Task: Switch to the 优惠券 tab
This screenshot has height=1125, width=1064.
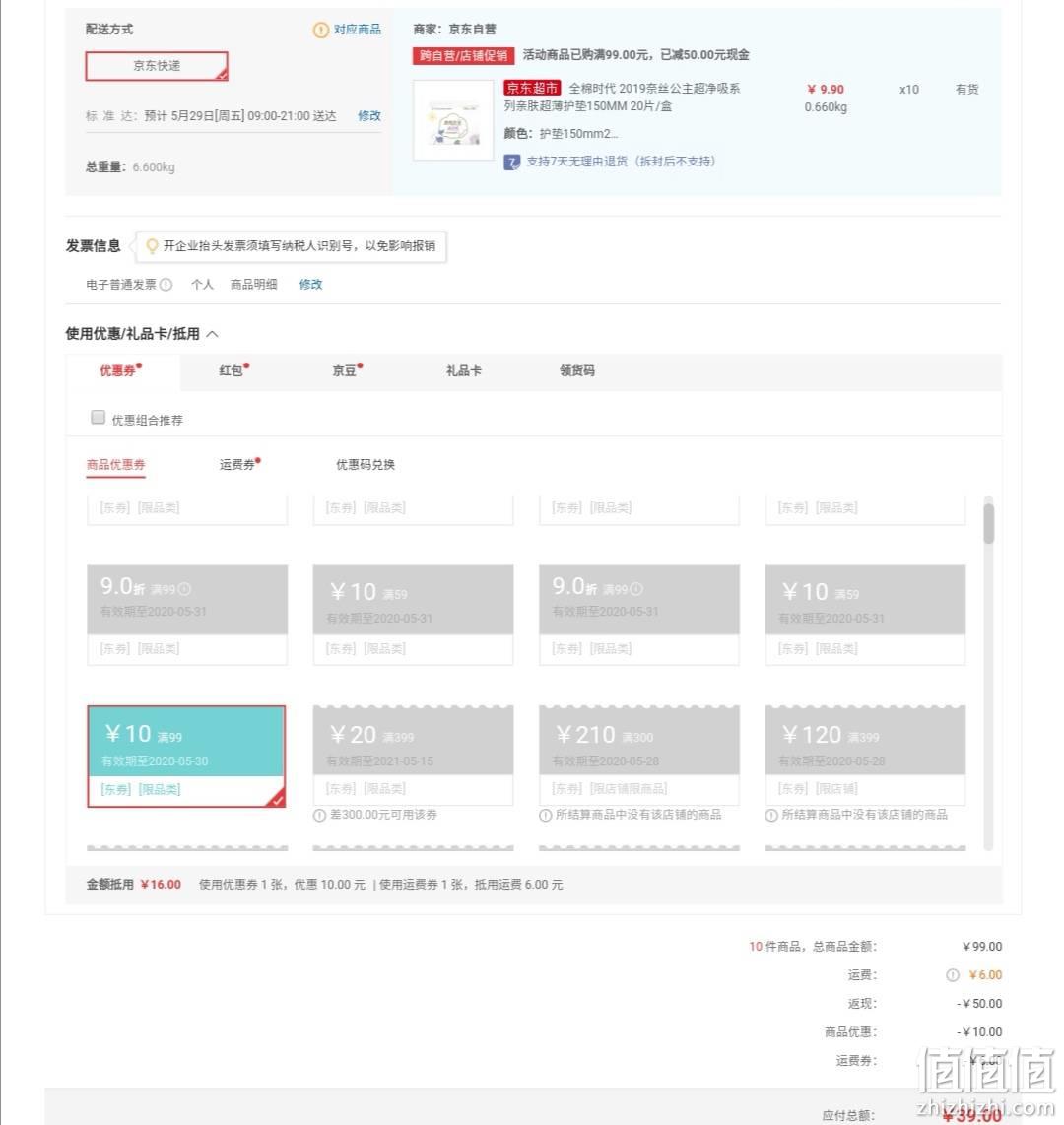Action: tap(123, 371)
